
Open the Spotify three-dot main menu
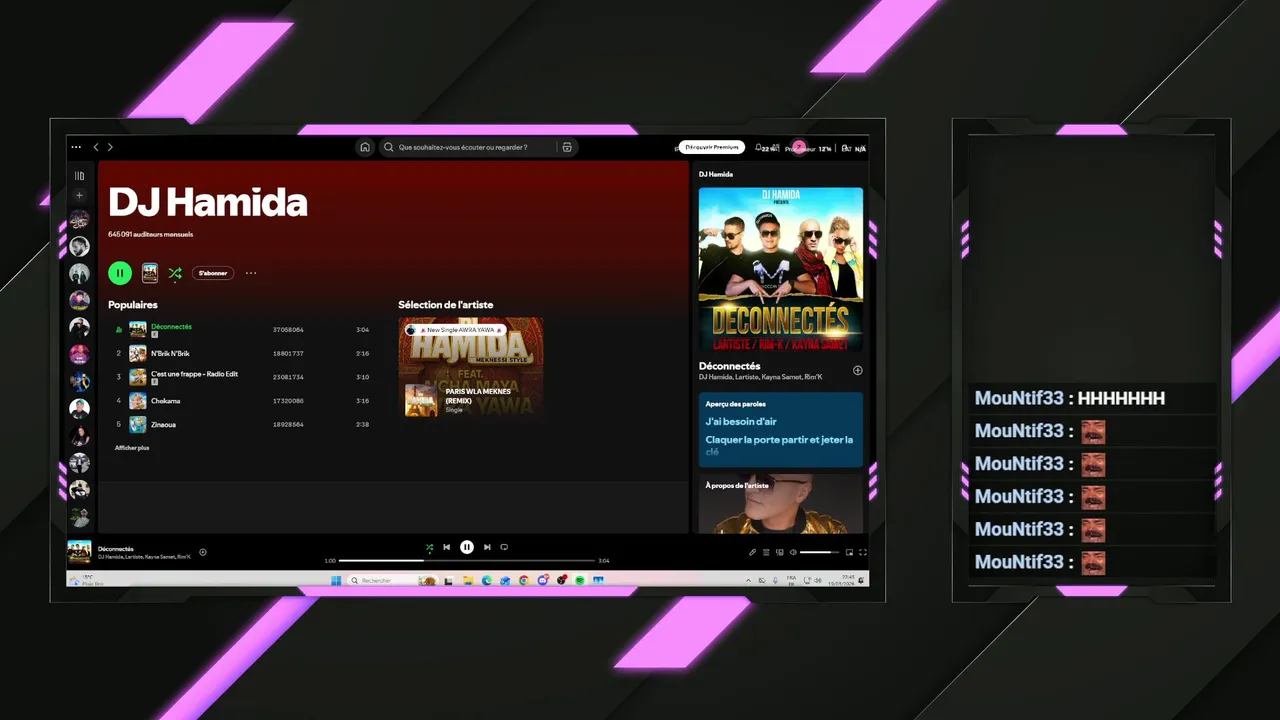click(76, 147)
